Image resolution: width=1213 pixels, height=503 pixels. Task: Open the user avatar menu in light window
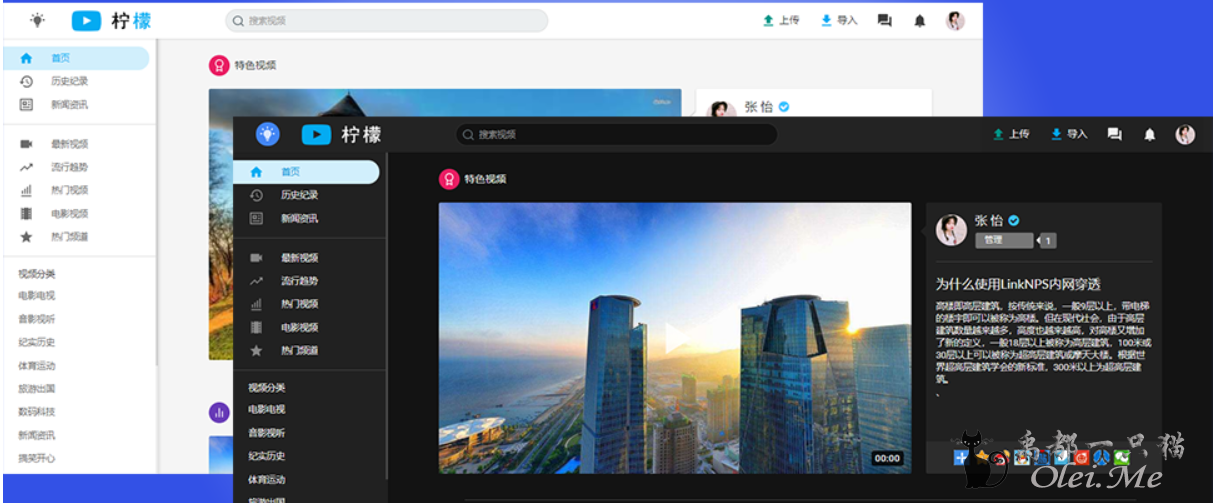pos(956,20)
